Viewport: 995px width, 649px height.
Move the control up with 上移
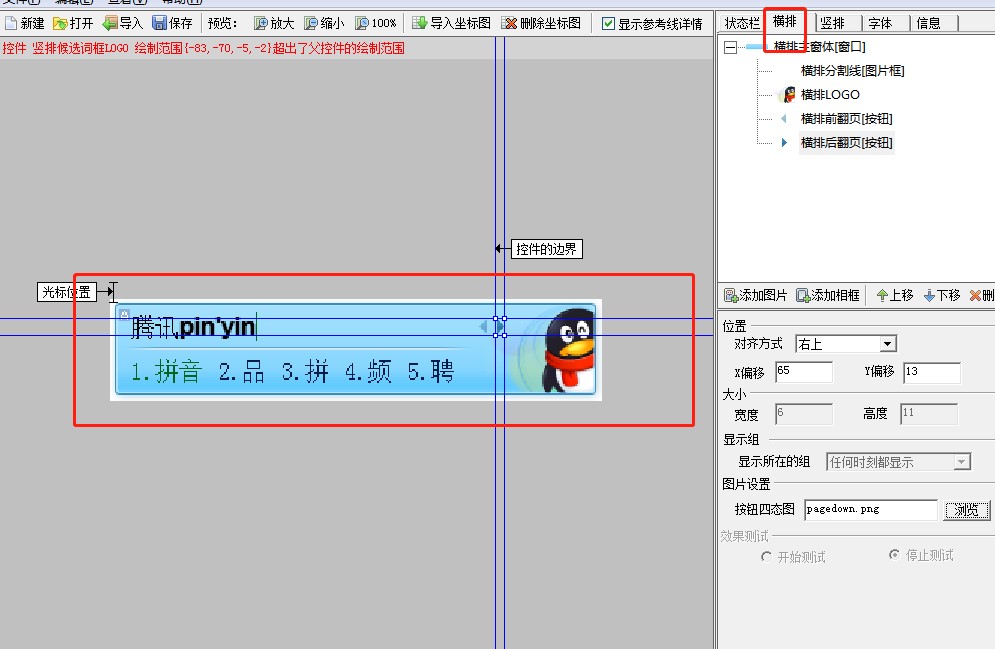click(895, 295)
